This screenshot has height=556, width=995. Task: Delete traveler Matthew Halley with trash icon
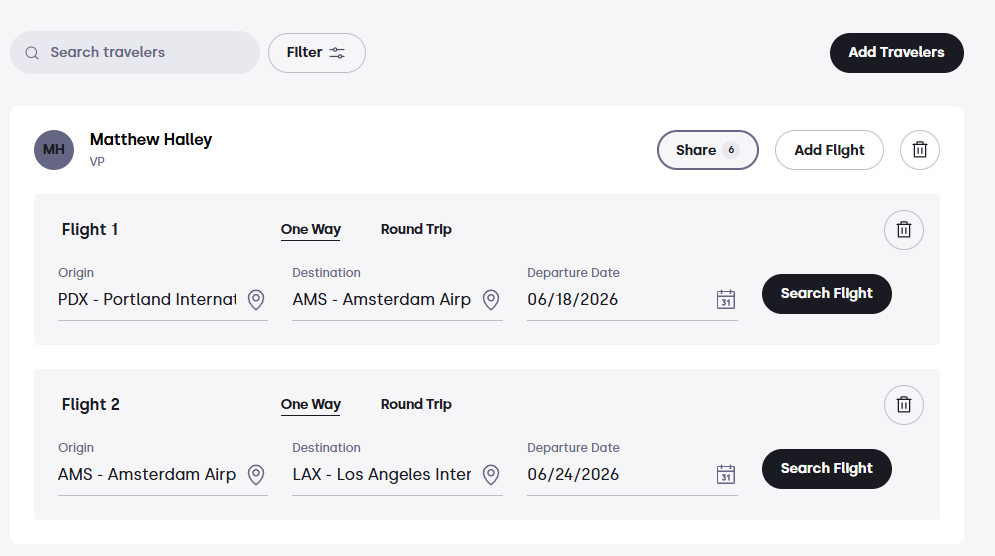click(x=919, y=150)
